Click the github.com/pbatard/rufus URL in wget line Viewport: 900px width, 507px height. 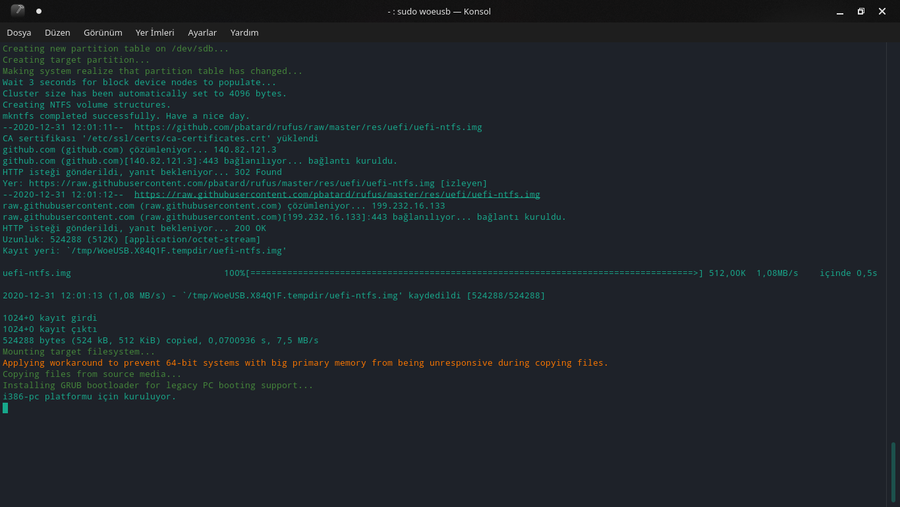coord(308,127)
